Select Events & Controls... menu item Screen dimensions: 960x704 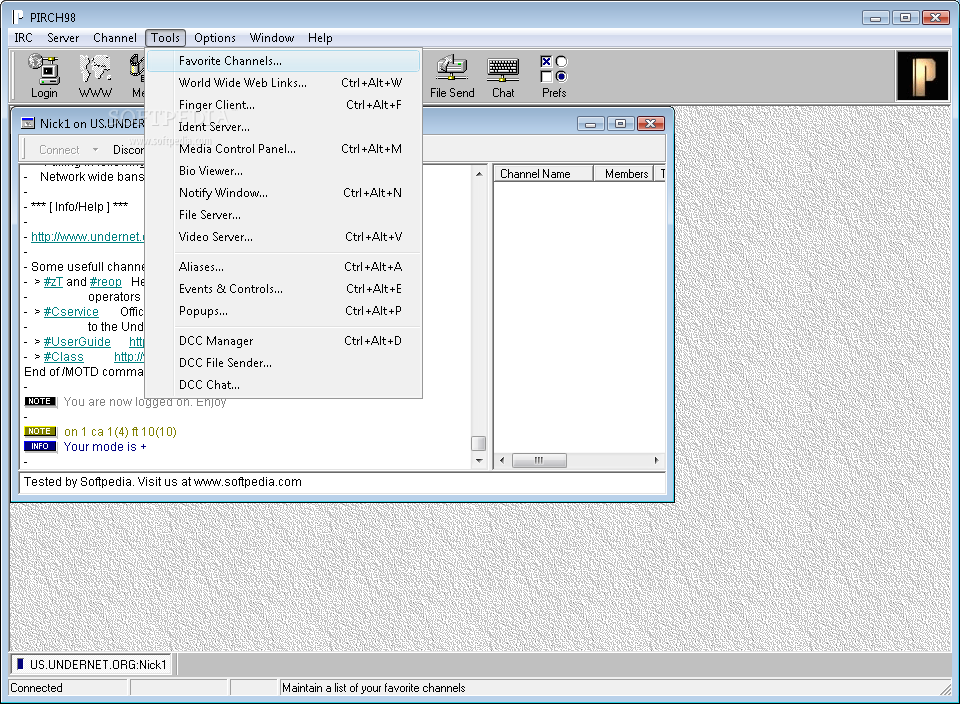(283, 289)
